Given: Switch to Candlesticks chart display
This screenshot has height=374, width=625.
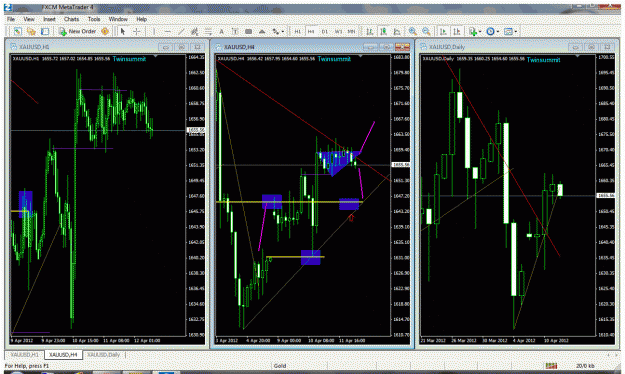Looking at the screenshot, I should 383,31.
